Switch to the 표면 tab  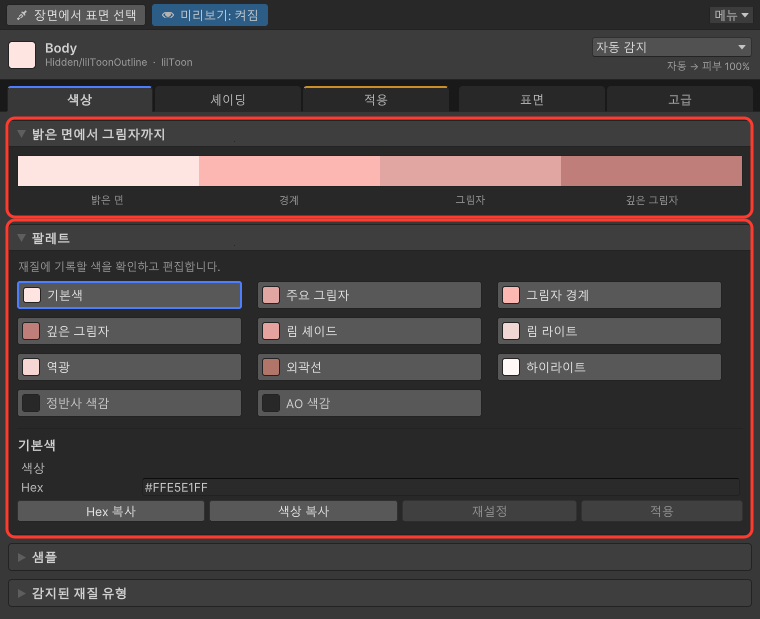click(531, 99)
